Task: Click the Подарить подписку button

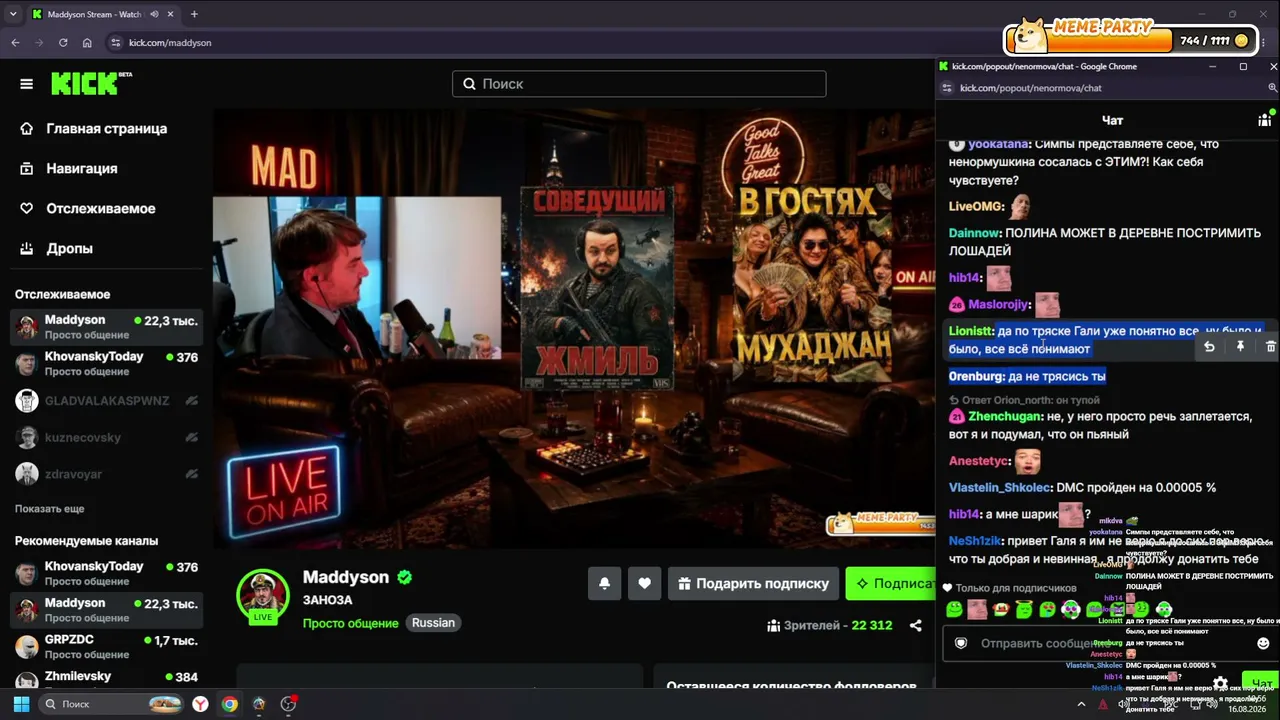Action: 752,583
